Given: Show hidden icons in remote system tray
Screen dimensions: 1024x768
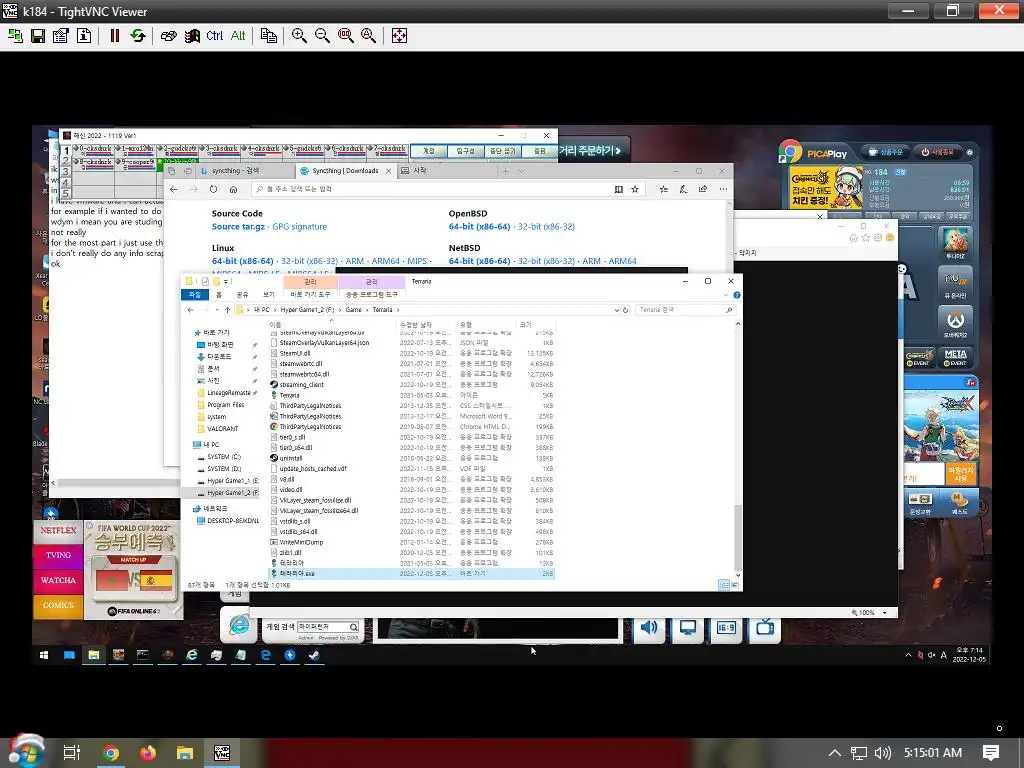Looking at the screenshot, I should pyautogui.click(x=908, y=655).
